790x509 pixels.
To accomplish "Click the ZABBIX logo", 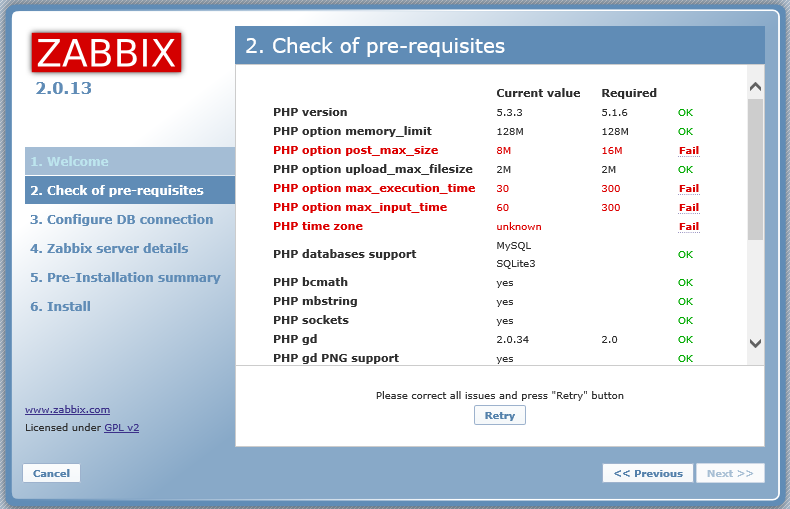I will point(106,54).
